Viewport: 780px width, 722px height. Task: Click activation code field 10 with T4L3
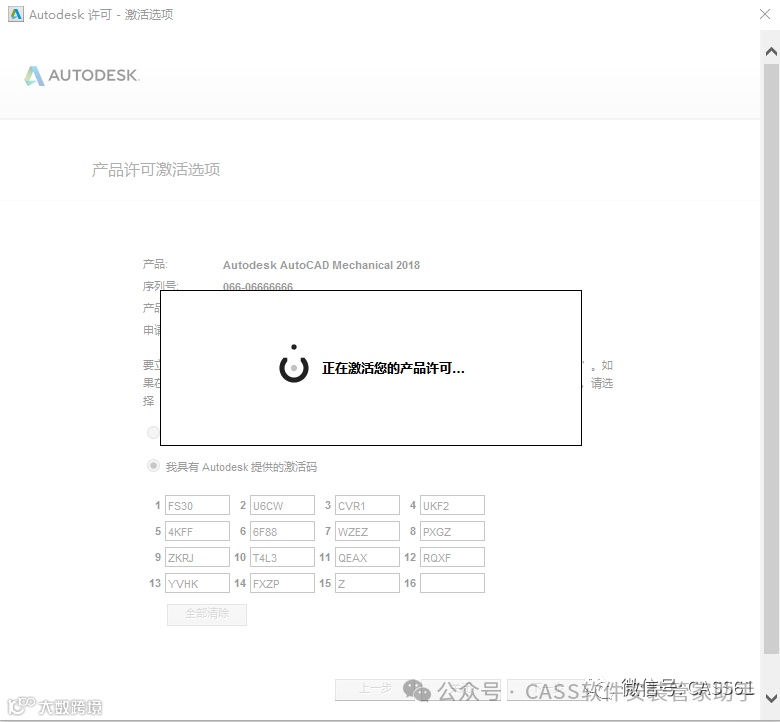(x=282, y=557)
